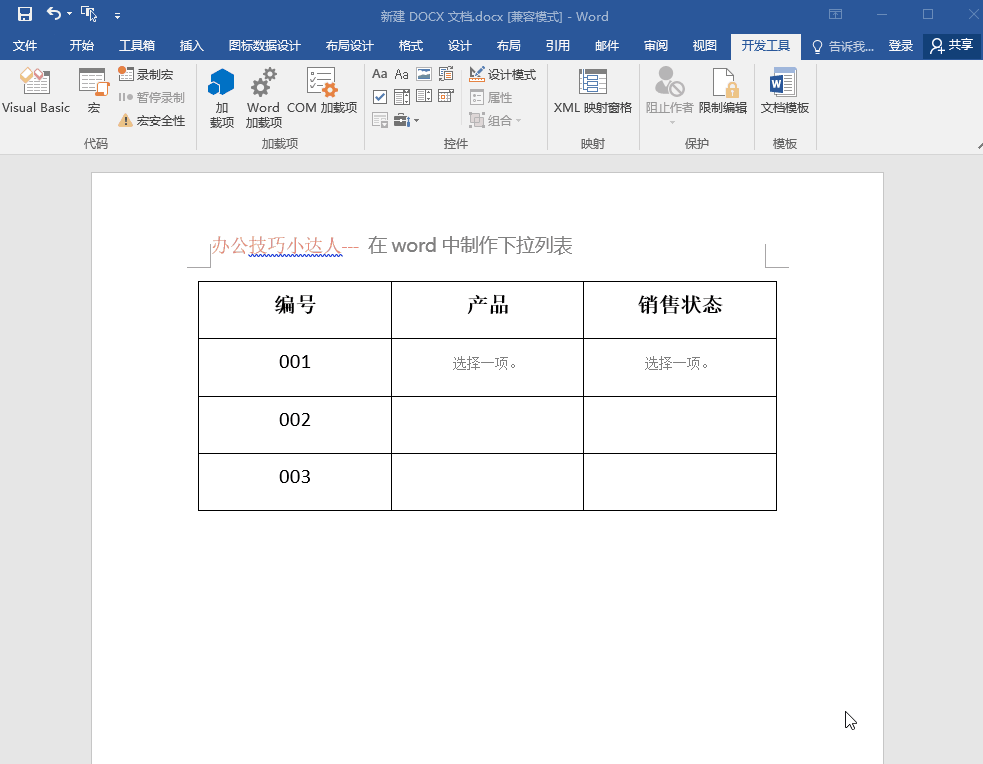Switch to the 设计 ribbon tab
This screenshot has width=983, height=764.
pos(460,46)
